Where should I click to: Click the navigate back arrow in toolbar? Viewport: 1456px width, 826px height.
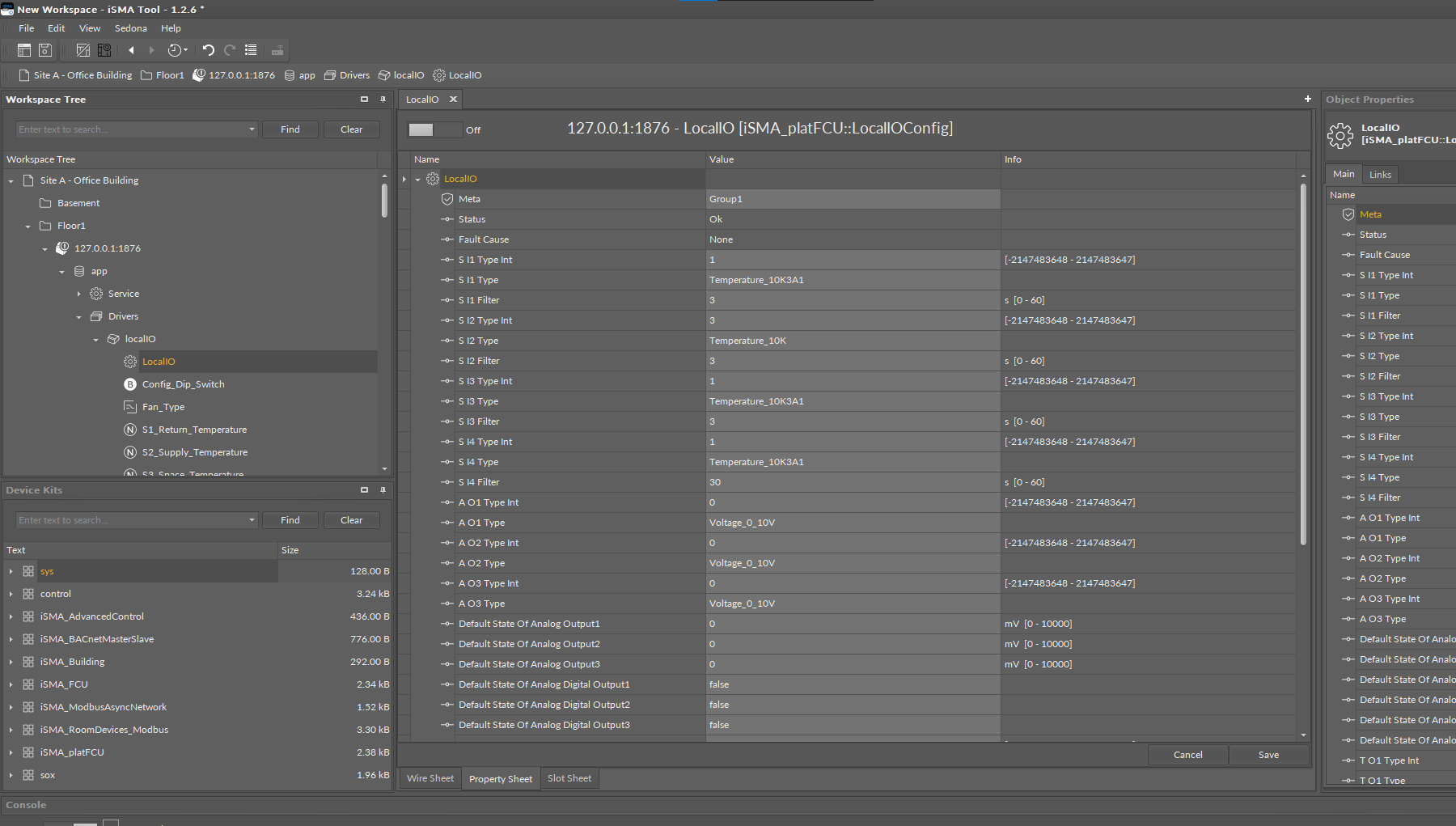click(x=131, y=50)
